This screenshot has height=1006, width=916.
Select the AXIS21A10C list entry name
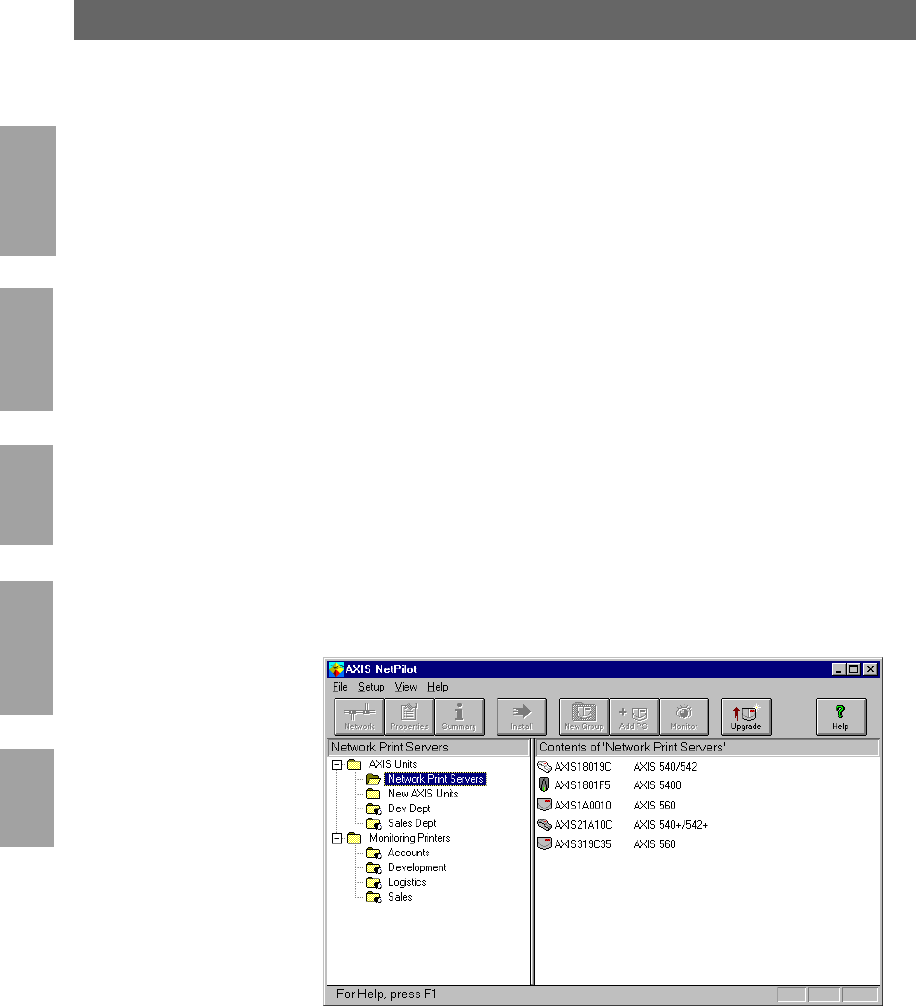tap(583, 825)
